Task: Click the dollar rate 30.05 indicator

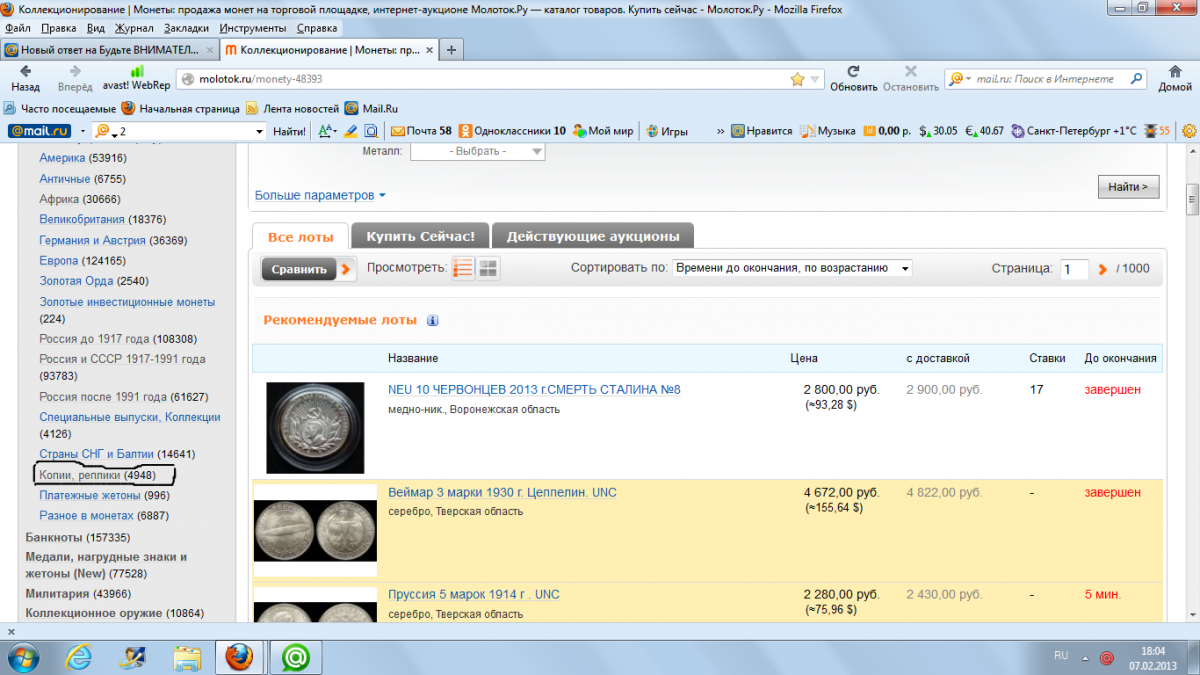Action: (x=938, y=131)
